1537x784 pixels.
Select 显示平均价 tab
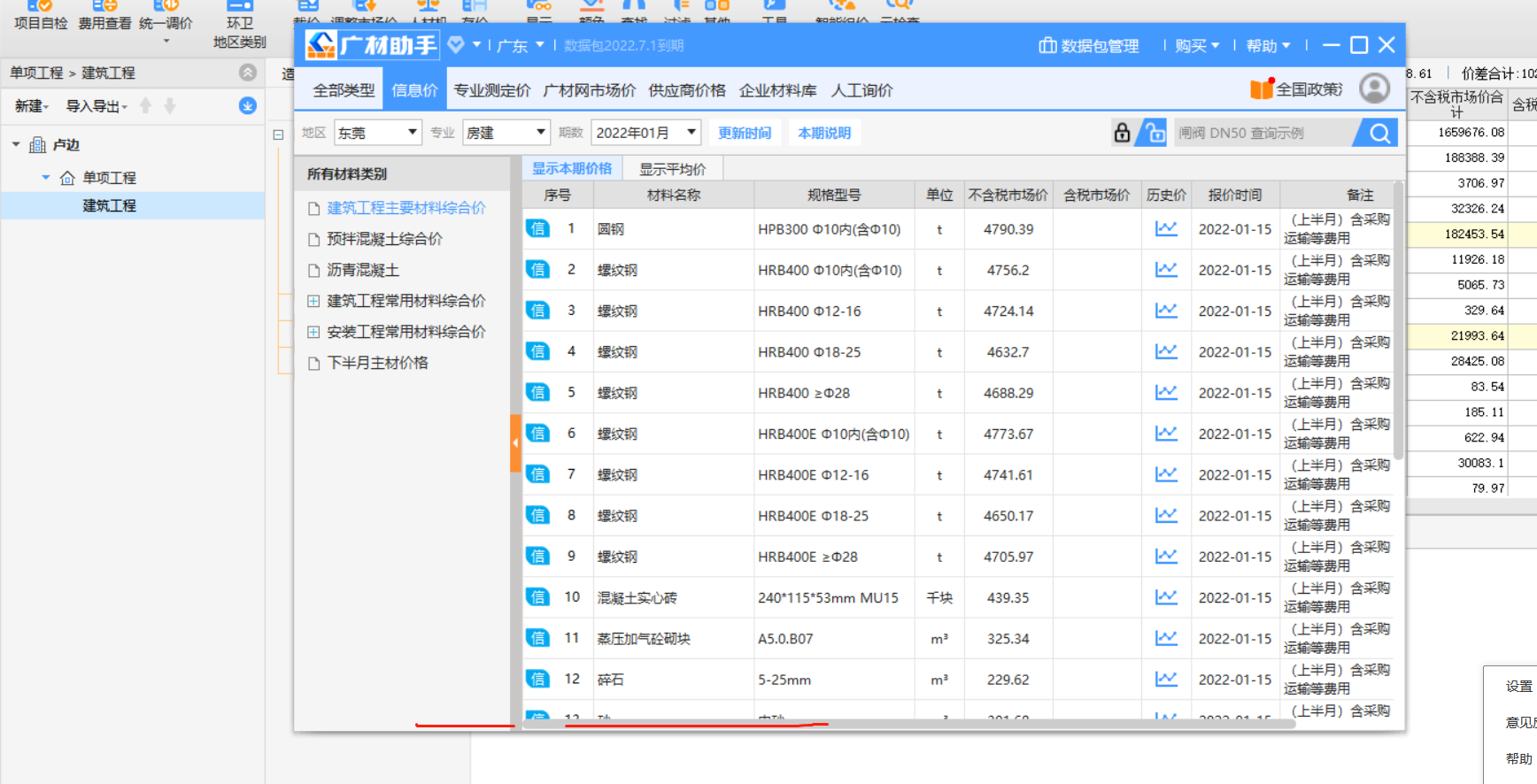coord(673,168)
